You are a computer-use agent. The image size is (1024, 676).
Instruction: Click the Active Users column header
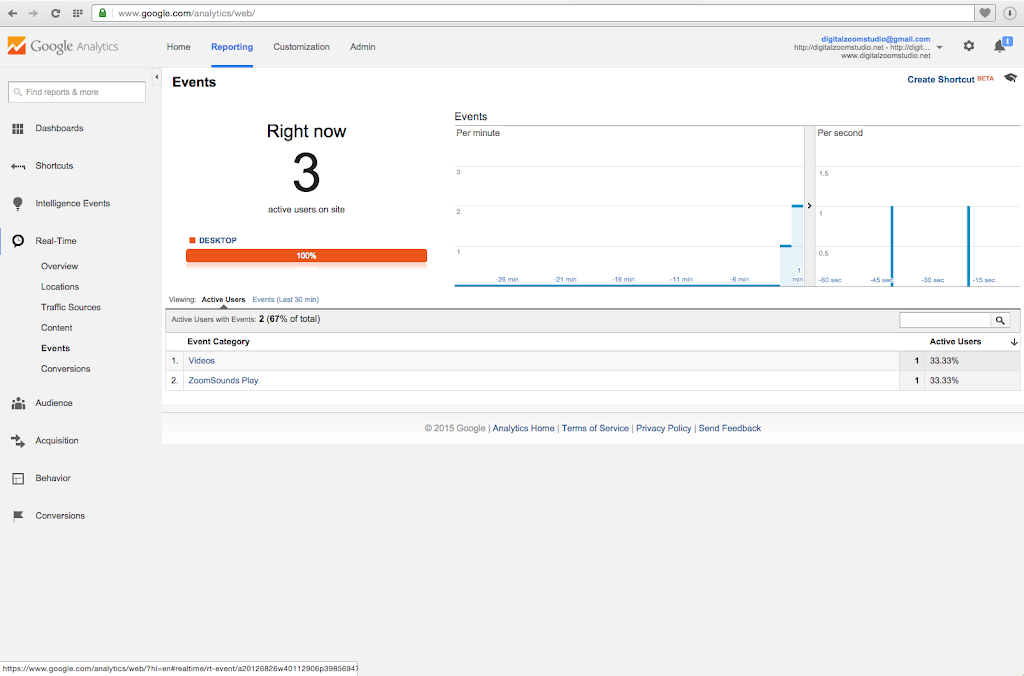pos(955,342)
